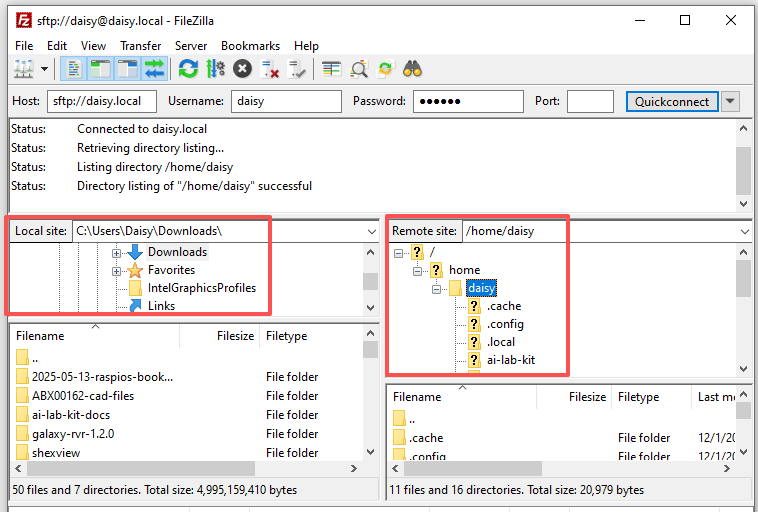Screen dimensions: 758x512
Task: Click the Username input field
Action: 286,101
